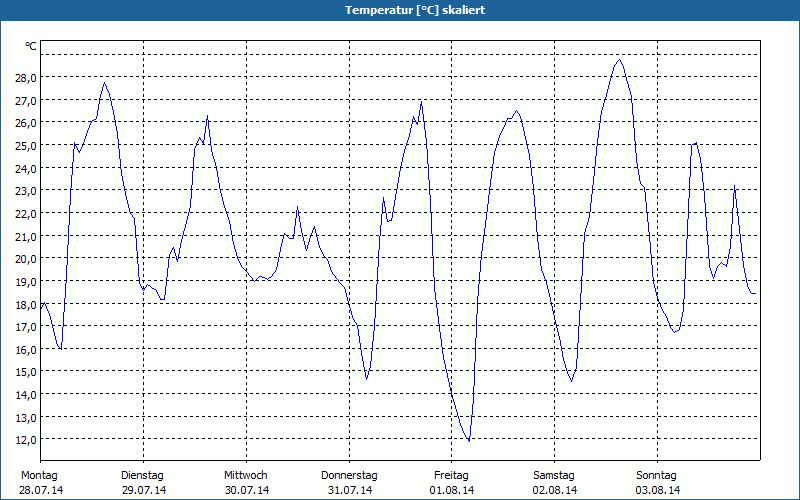Select the 28,0 y-axis value
The width and height of the screenshot is (800, 500).
click(26, 78)
